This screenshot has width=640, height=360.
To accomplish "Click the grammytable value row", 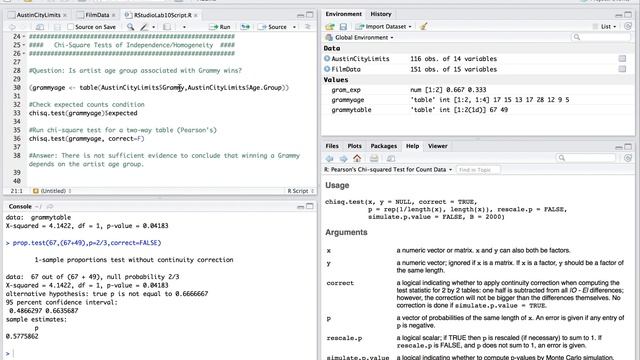I will (478, 110).
